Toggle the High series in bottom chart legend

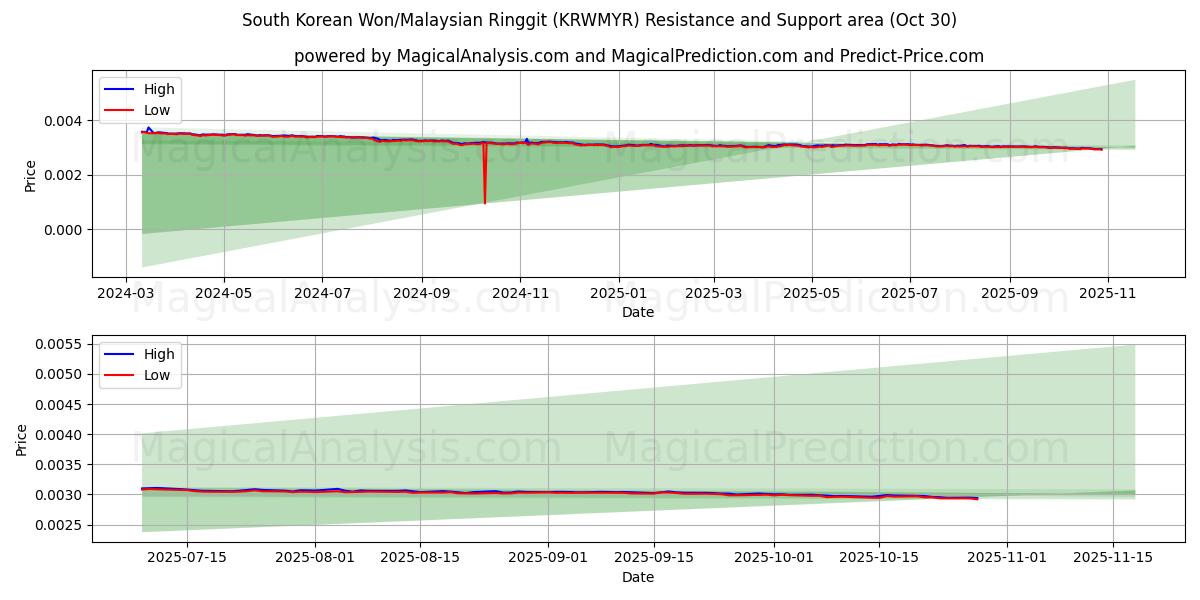click(160, 353)
